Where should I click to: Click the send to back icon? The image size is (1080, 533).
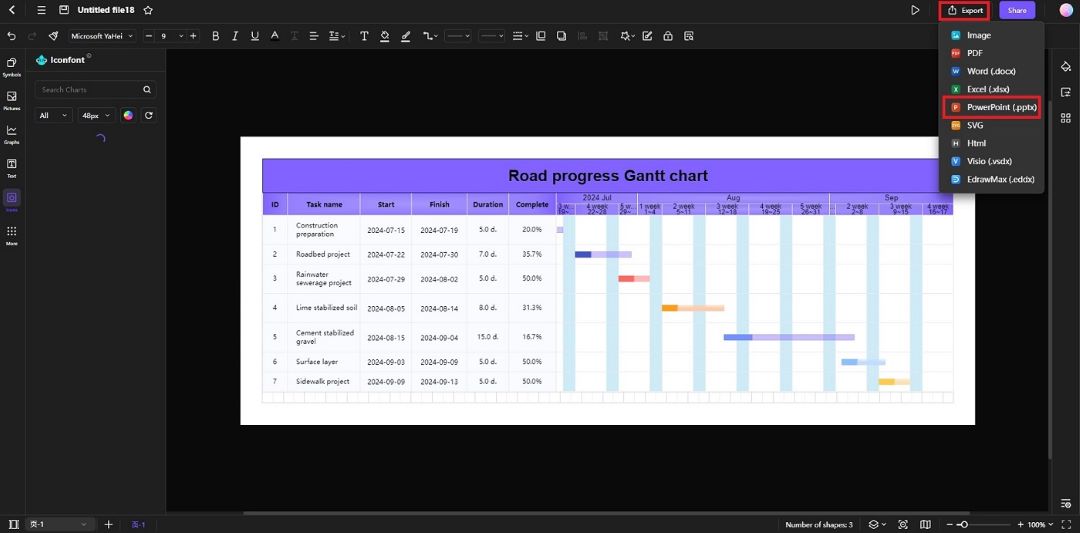pyautogui.click(x=561, y=36)
